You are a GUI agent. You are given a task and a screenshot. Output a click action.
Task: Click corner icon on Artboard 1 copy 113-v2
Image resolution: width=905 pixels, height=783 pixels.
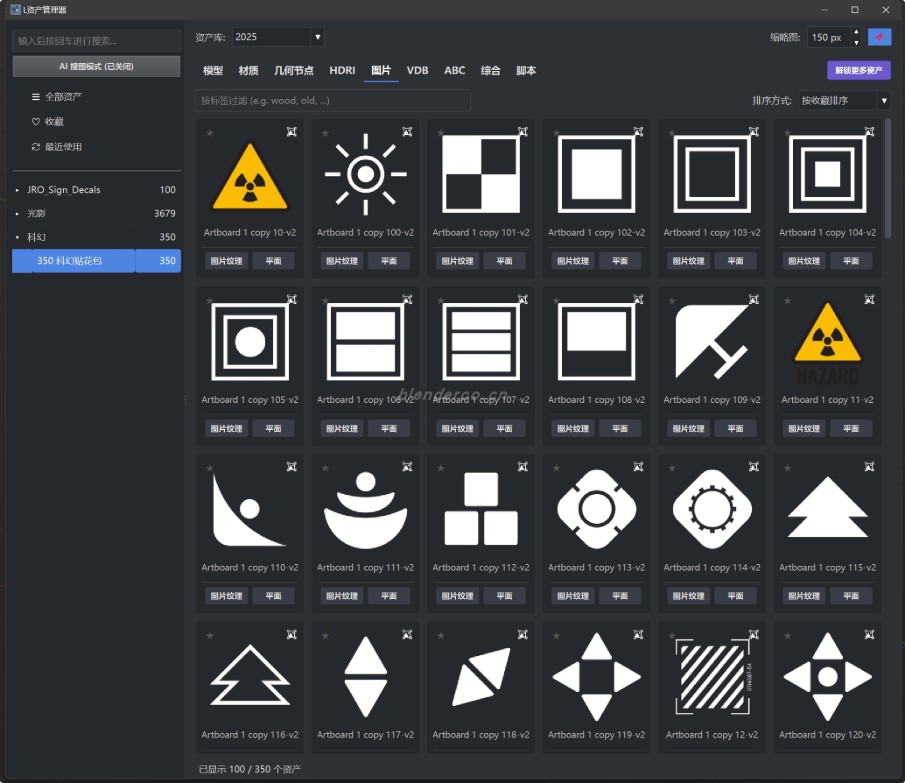[638, 467]
